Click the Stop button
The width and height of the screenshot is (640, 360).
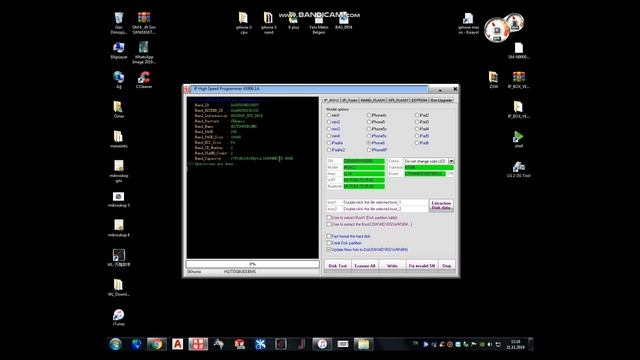(447, 266)
